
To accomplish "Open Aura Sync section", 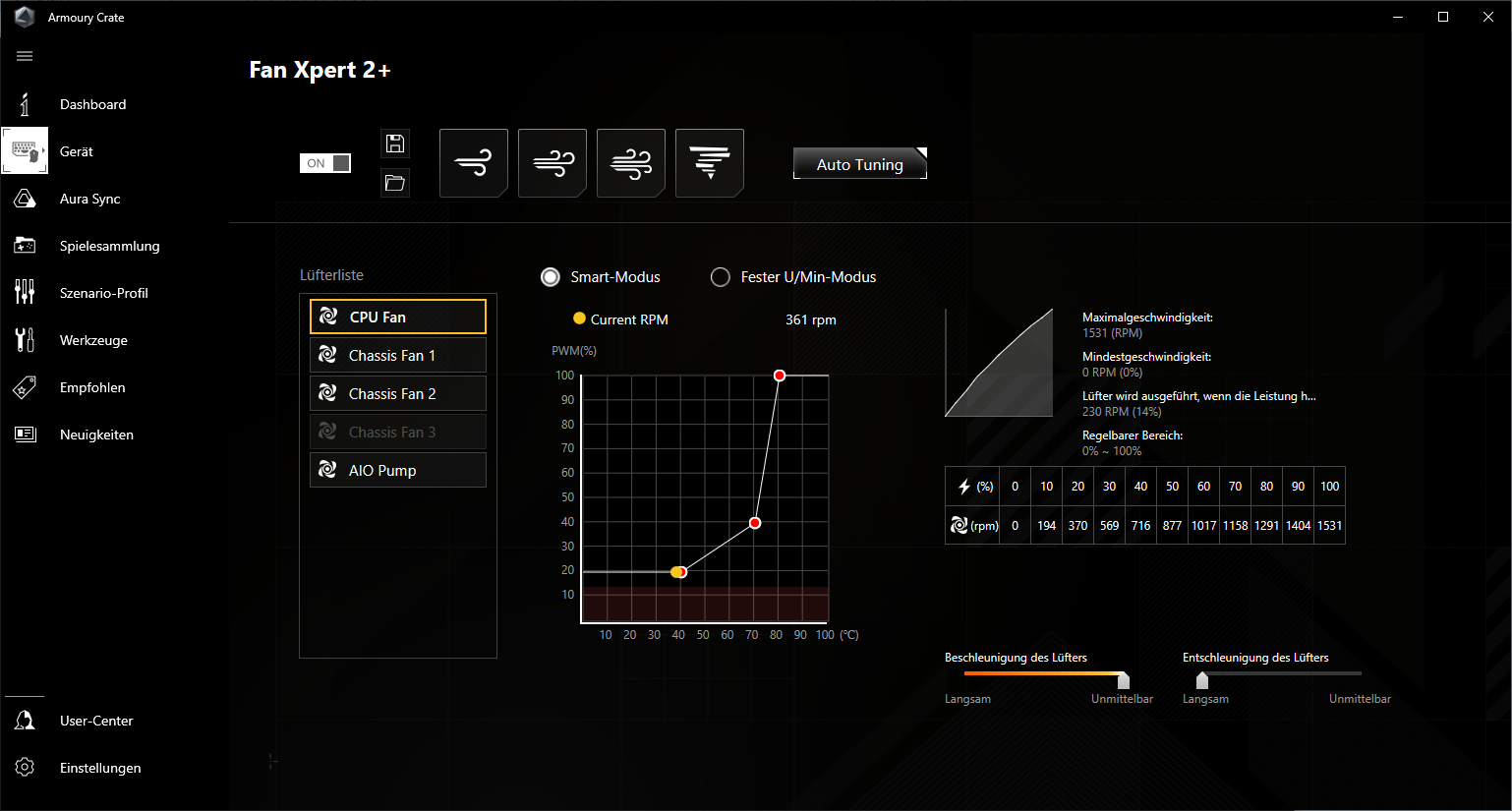I will point(90,199).
